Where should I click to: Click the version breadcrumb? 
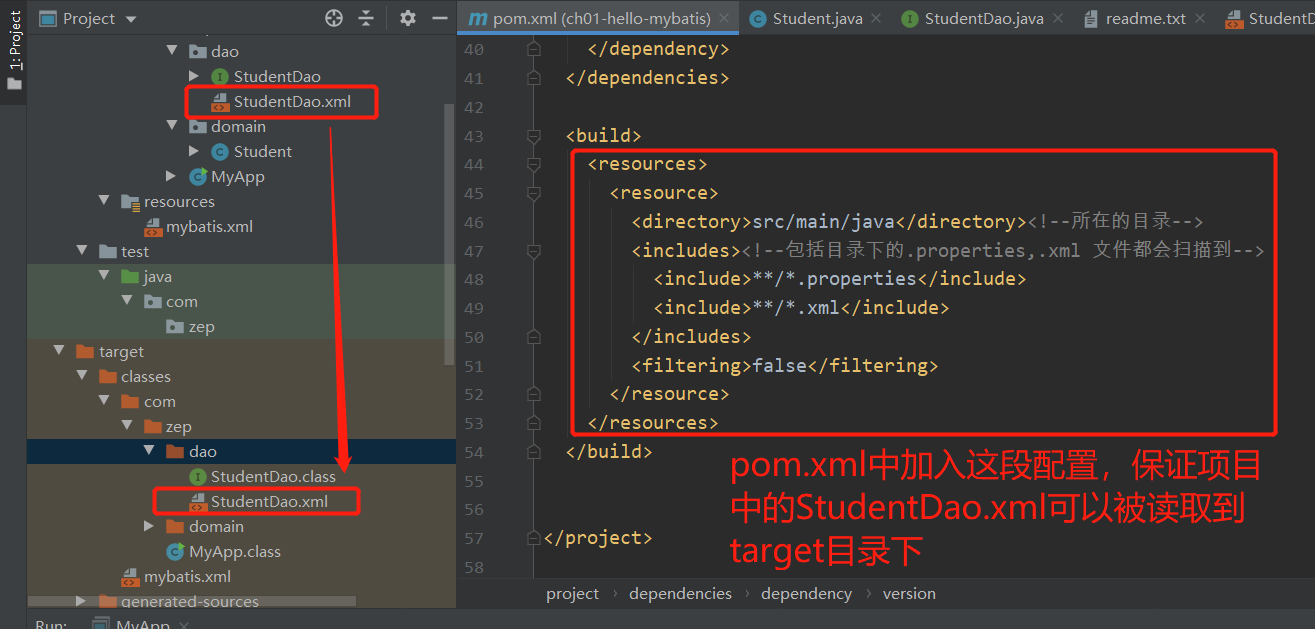tap(909, 593)
